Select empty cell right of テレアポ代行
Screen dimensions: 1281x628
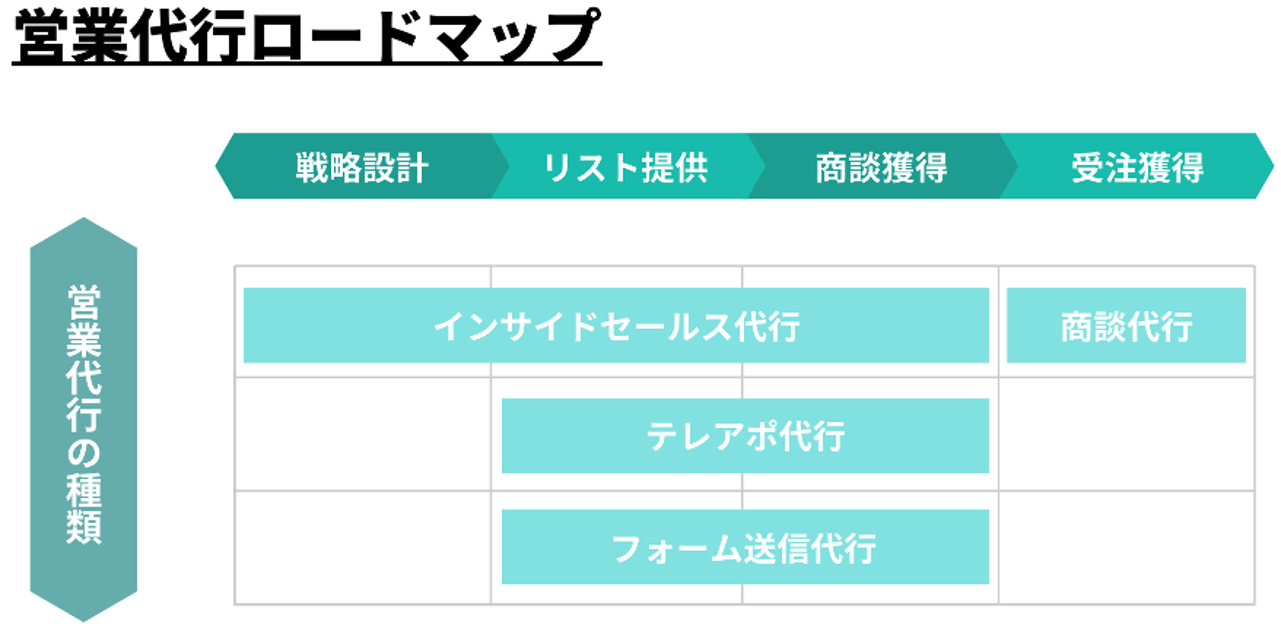(x=1126, y=434)
